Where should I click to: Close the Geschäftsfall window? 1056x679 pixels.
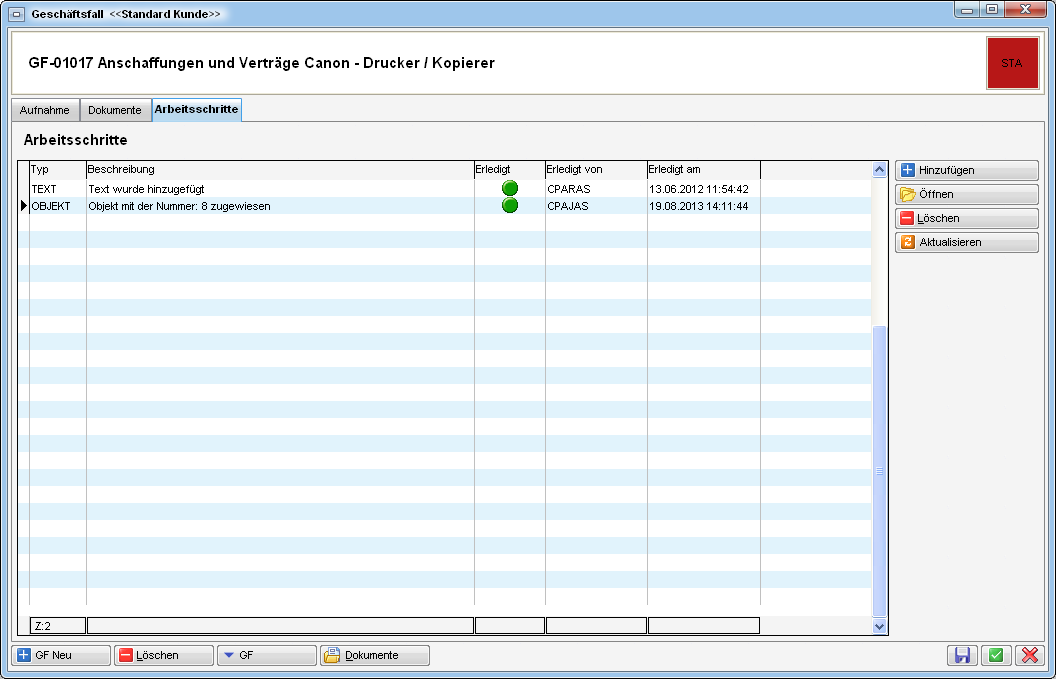pyautogui.click(x=1026, y=10)
